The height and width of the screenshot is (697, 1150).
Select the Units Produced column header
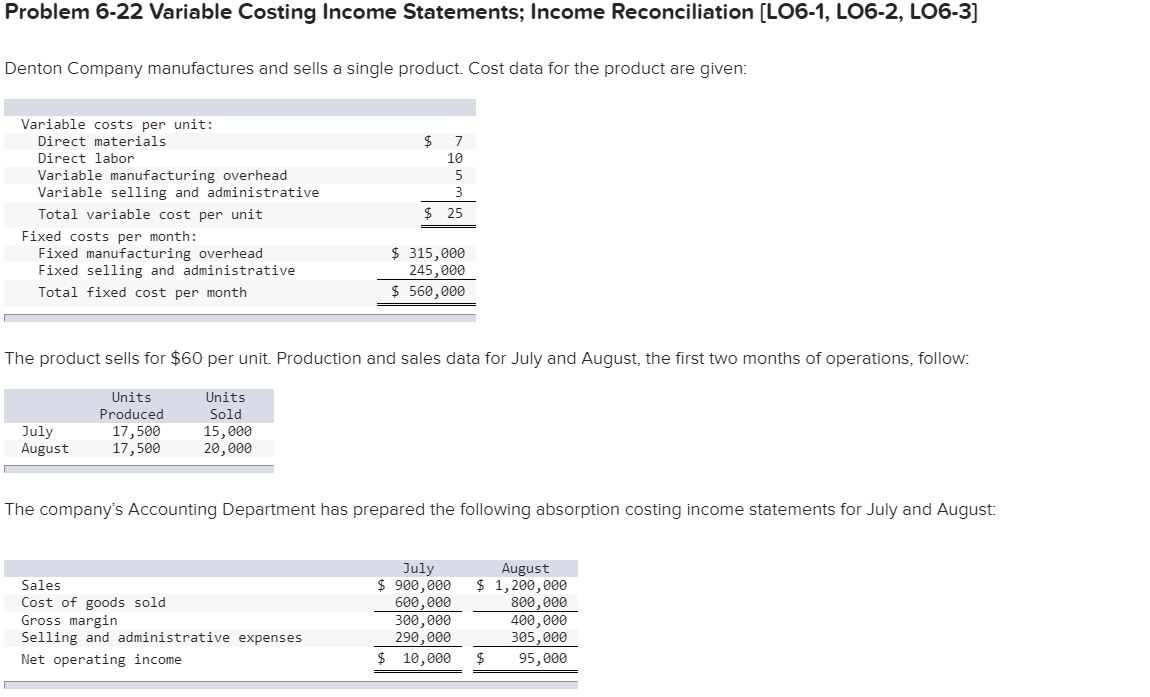pyautogui.click(x=131, y=406)
